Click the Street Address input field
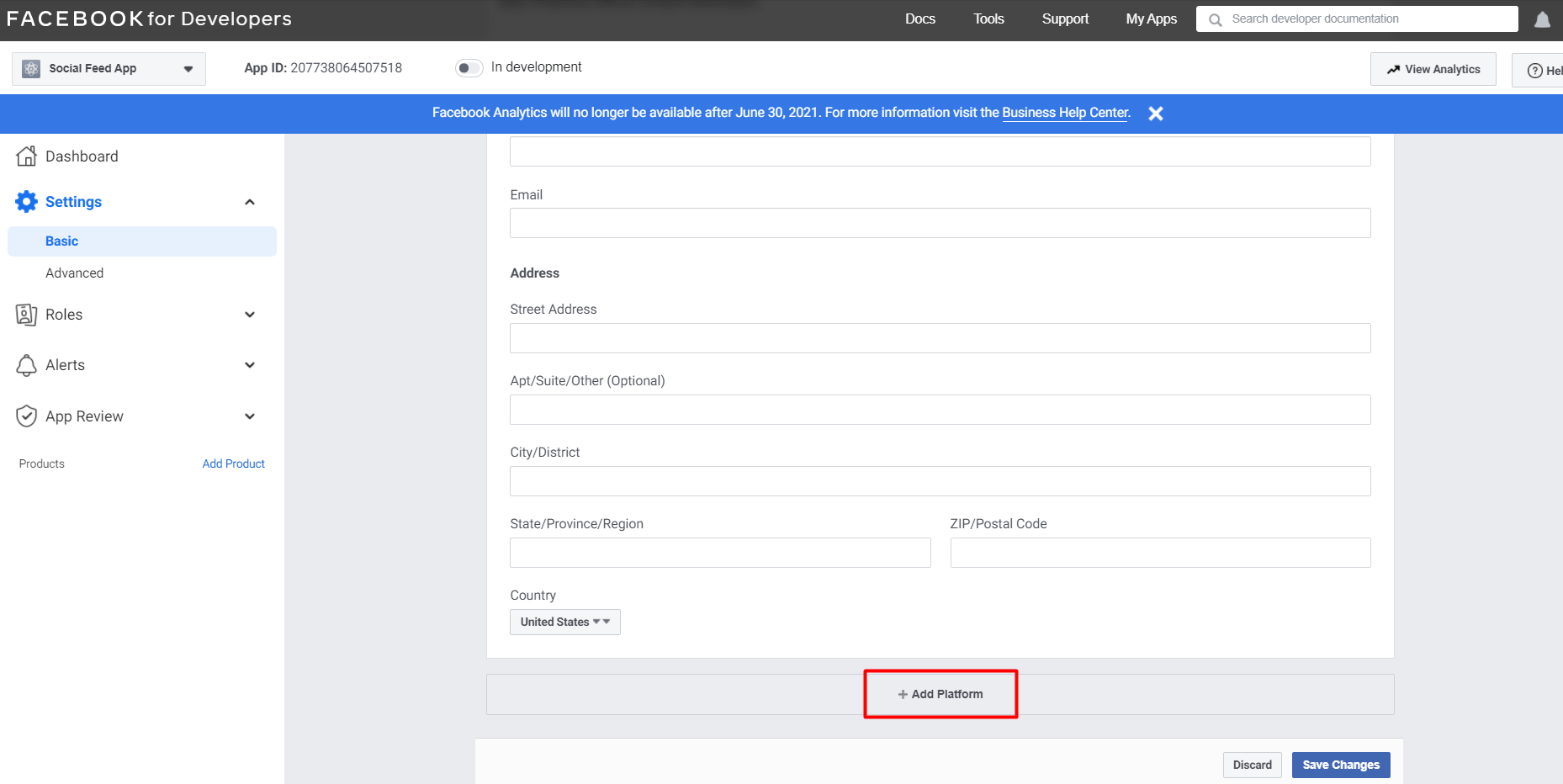 click(x=940, y=338)
